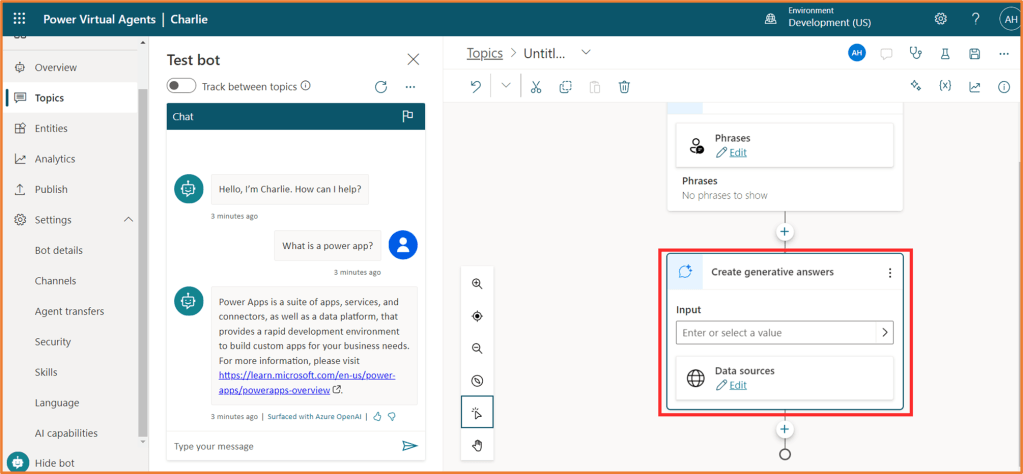
Task: Click the undo arrow icon
Action: [476, 87]
